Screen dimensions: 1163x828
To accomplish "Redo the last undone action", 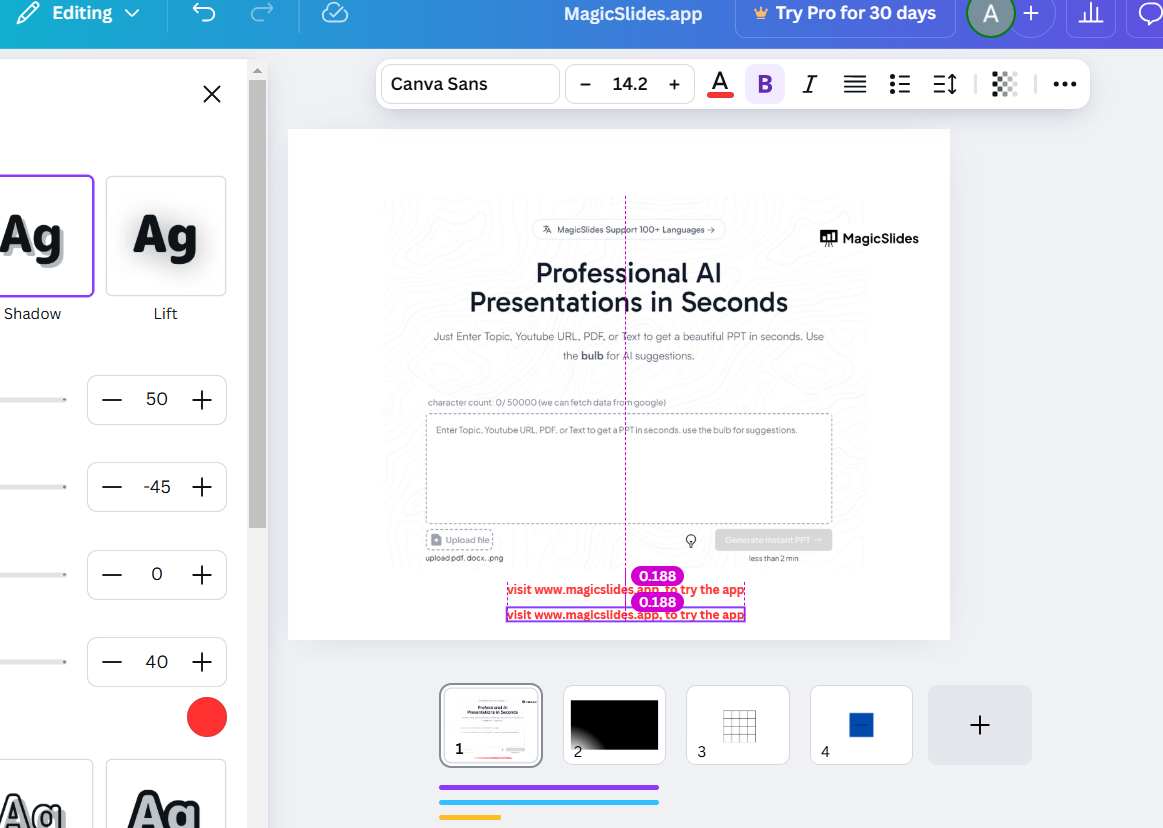I will click(x=262, y=13).
